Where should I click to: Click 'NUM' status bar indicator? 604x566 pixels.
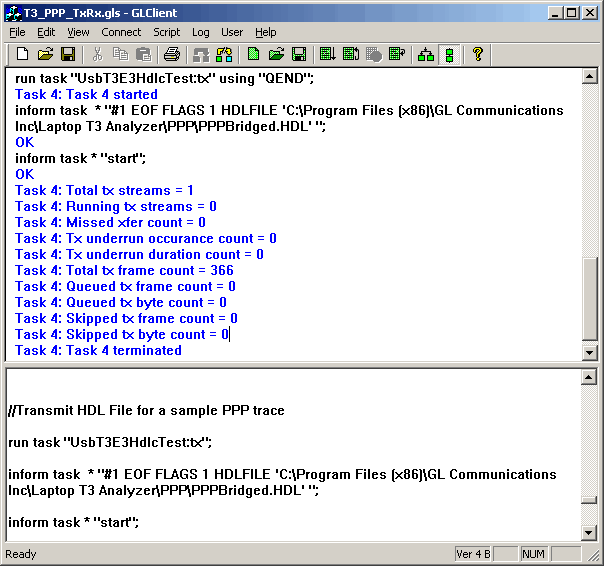point(534,554)
